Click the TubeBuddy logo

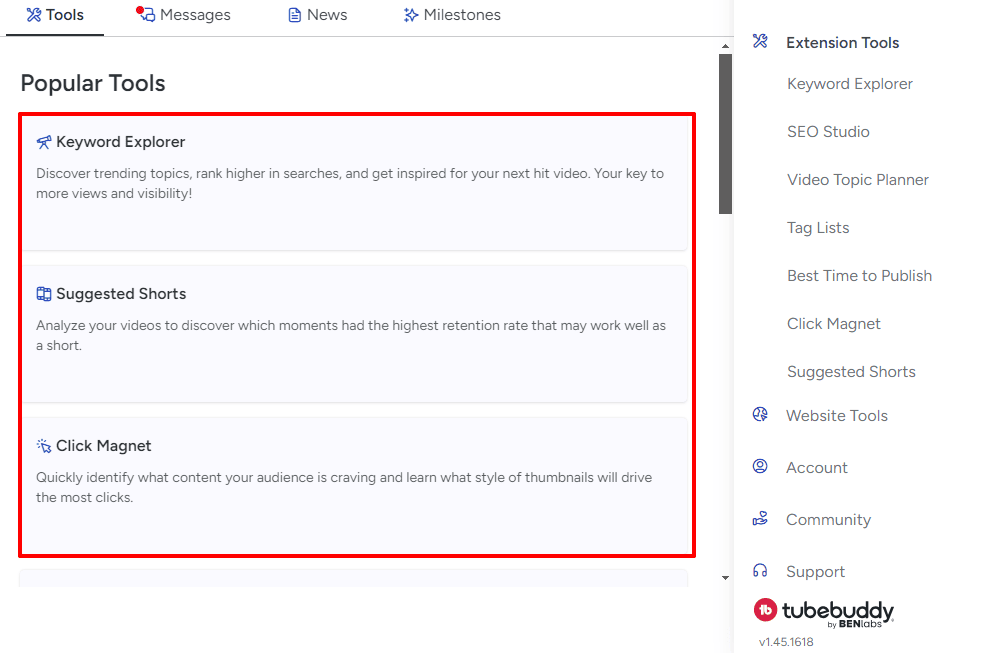coord(823,612)
